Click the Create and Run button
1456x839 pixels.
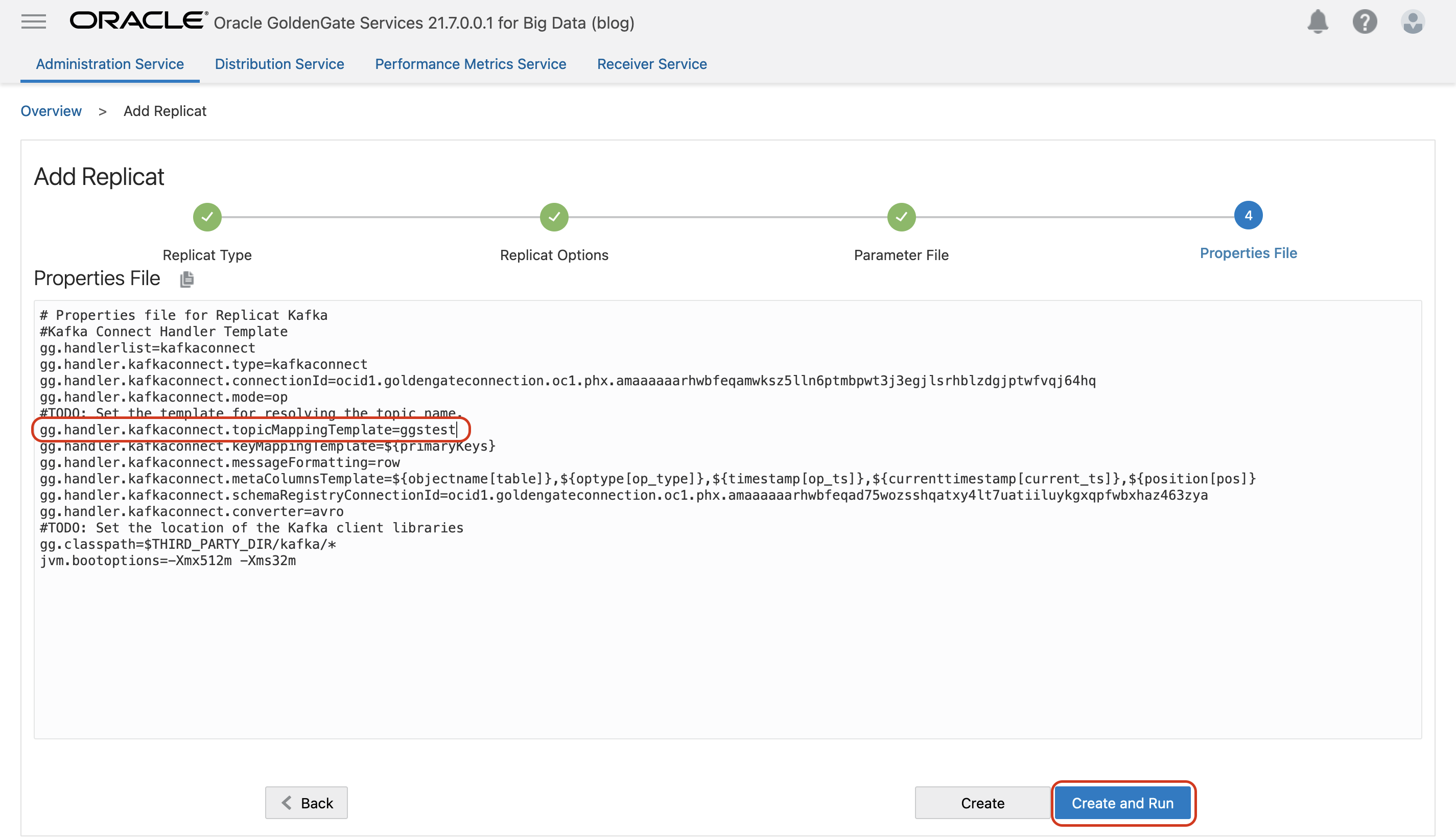pyautogui.click(x=1123, y=802)
